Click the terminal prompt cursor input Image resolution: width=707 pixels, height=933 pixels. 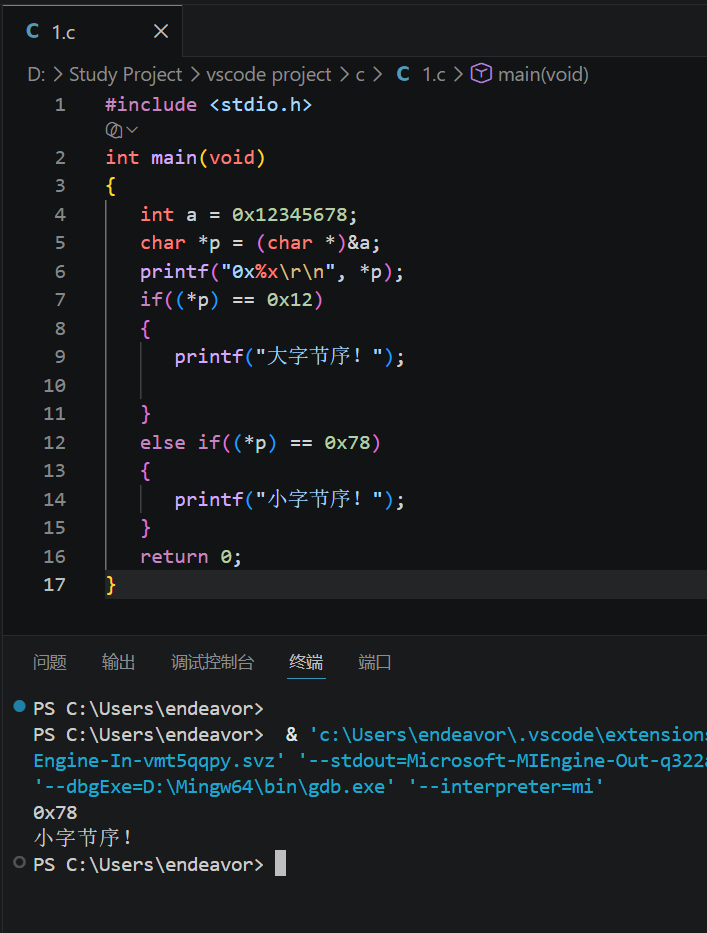(x=280, y=863)
